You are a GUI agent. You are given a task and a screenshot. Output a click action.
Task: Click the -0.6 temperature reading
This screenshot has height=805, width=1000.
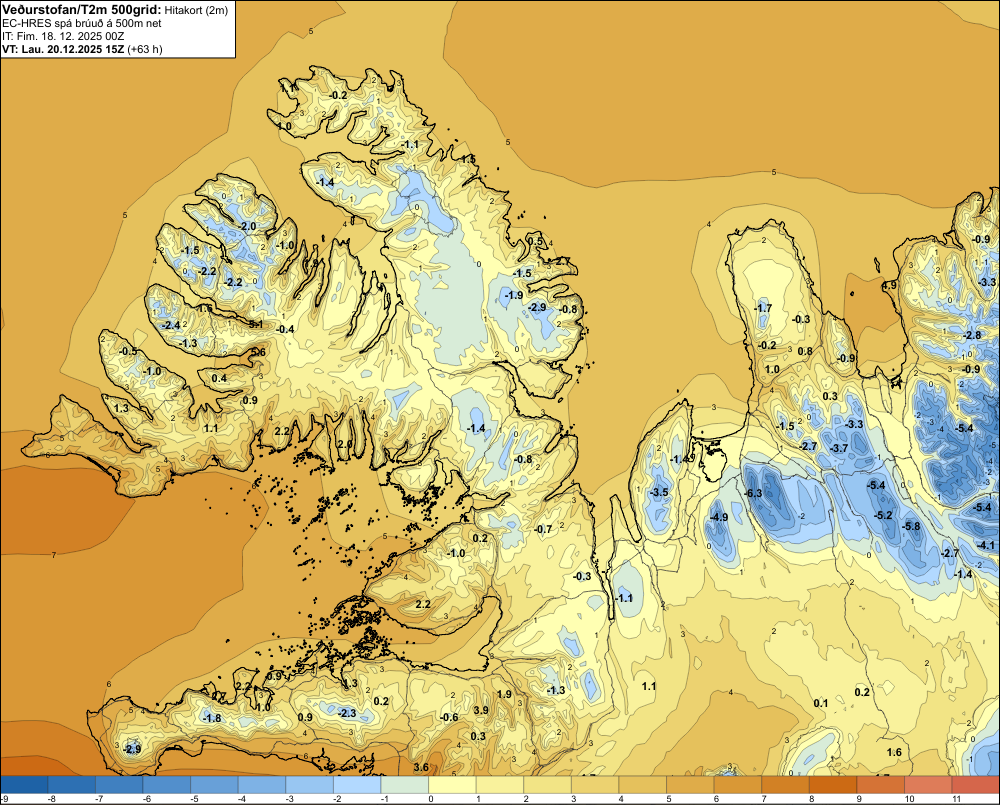point(450,717)
